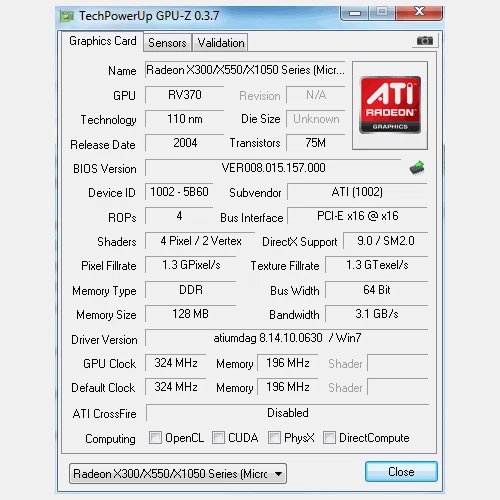This screenshot has height=500, width=500.
Task: Toggle the CUDA checkbox
Action: 218,437
